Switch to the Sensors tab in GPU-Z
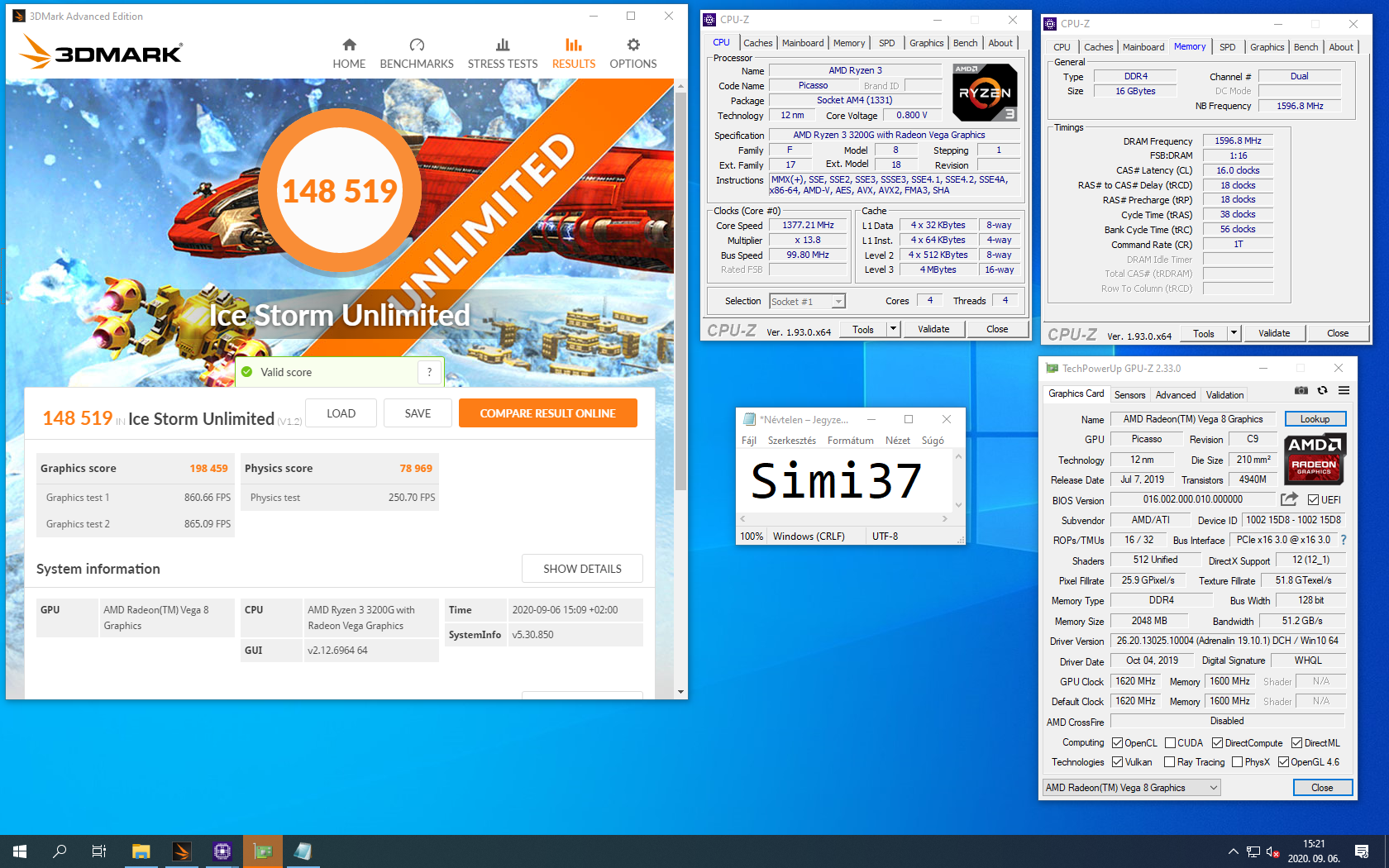 tap(1129, 395)
